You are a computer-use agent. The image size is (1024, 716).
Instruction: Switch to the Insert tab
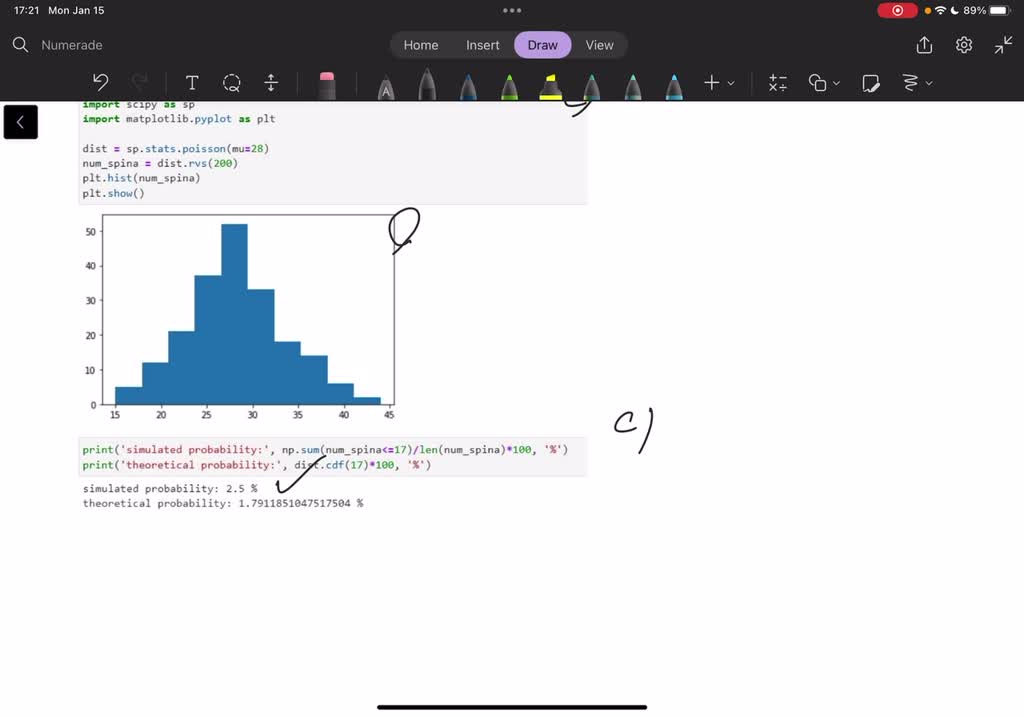pos(483,45)
